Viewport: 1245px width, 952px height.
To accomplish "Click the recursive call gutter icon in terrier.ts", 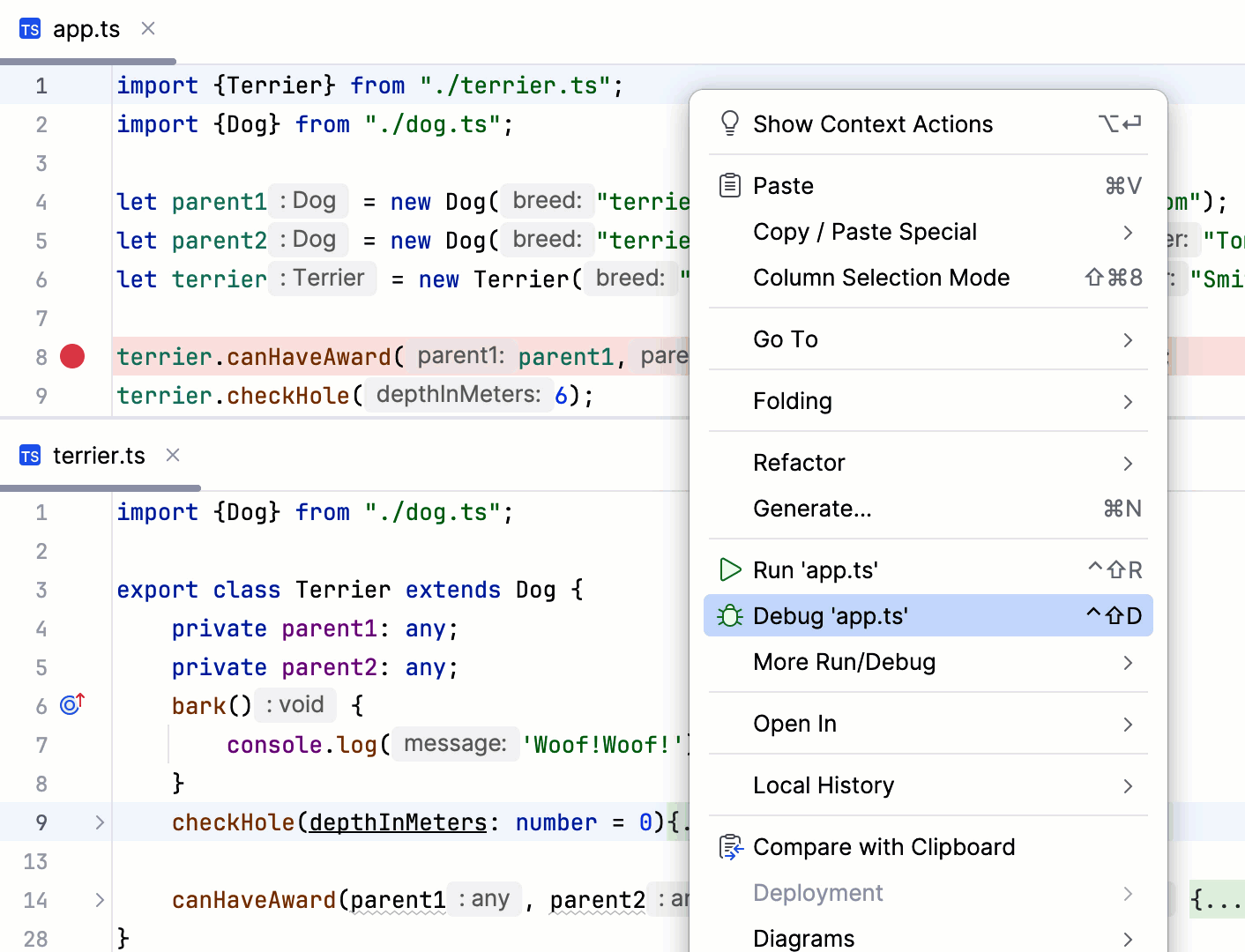I will 70,704.
